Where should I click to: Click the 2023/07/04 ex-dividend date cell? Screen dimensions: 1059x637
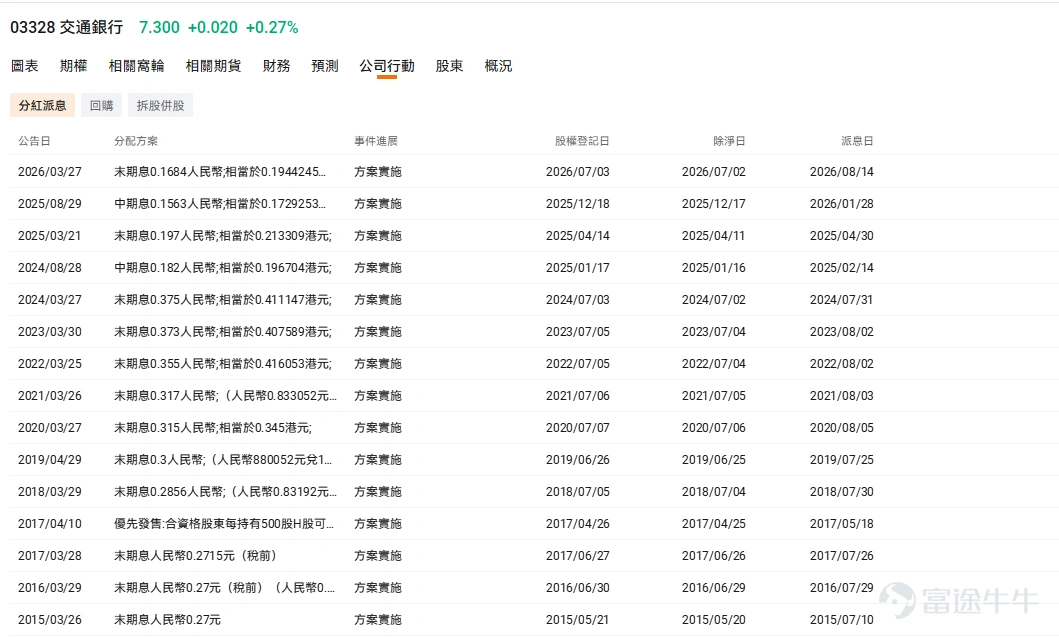pos(714,332)
